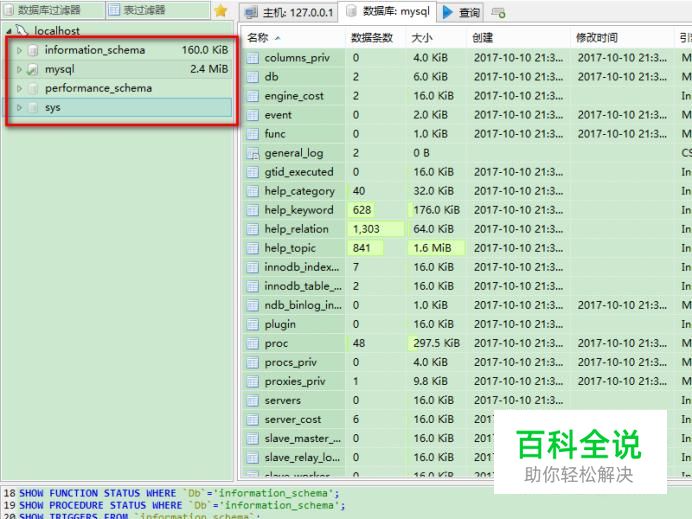Collapse the localhost tree node
The width and height of the screenshot is (692, 519).
(9, 31)
